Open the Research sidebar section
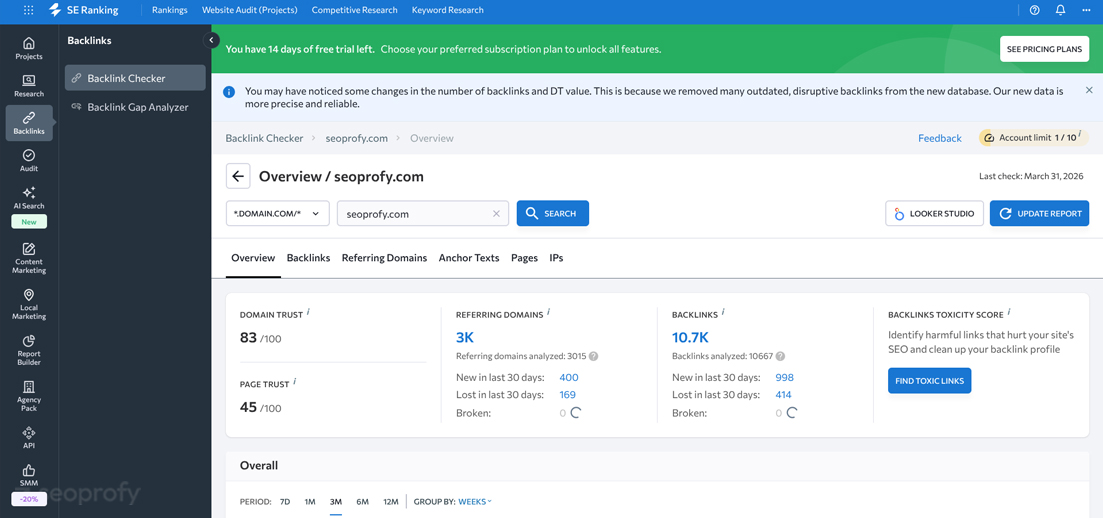Viewport: 1103px width, 518px height. [x=29, y=86]
